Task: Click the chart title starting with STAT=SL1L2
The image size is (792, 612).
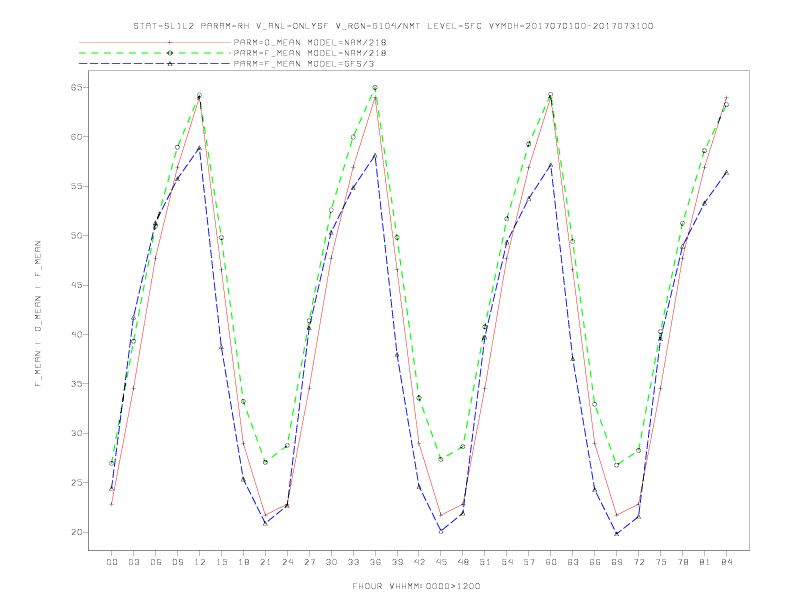Action: coord(393,26)
